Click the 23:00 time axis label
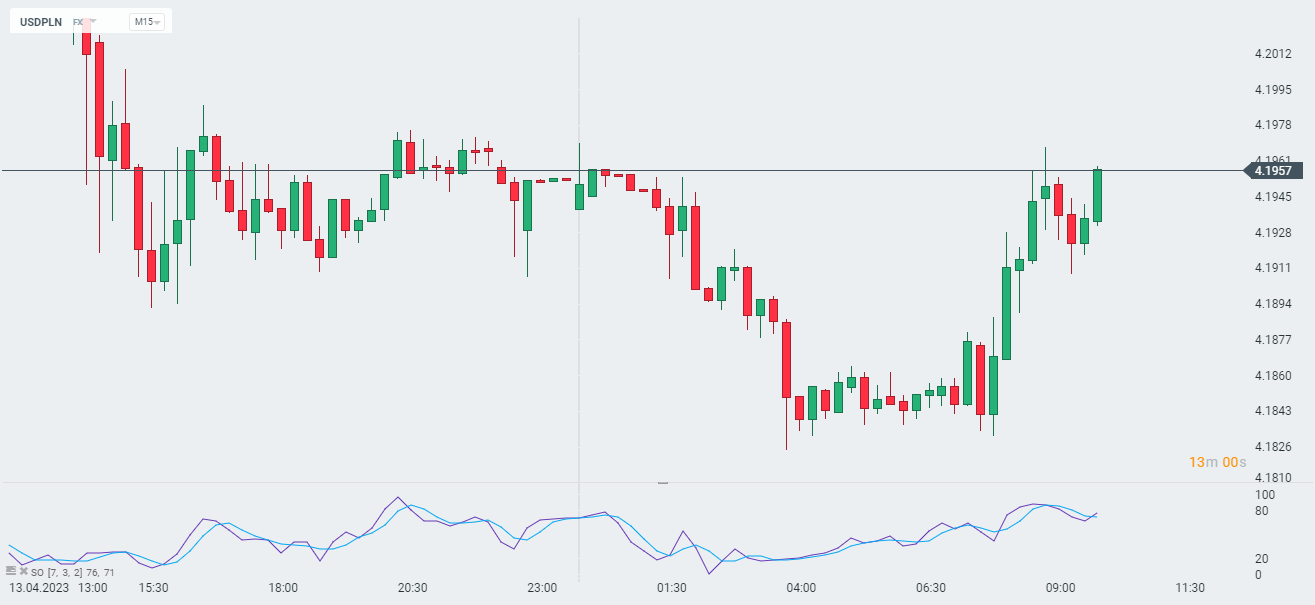1315x605 pixels. click(542, 588)
